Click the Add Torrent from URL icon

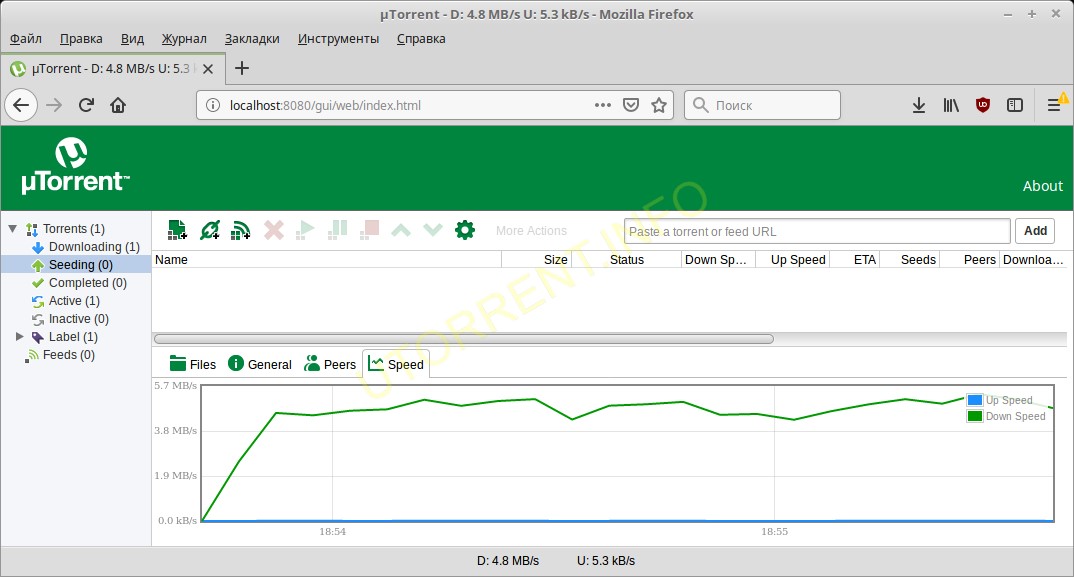coord(210,230)
